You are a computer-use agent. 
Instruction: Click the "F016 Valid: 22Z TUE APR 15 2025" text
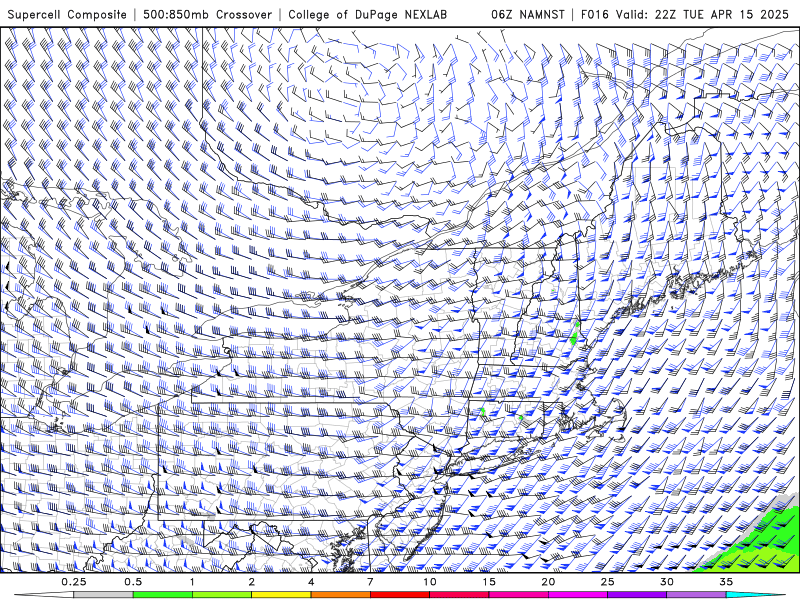(685, 14)
